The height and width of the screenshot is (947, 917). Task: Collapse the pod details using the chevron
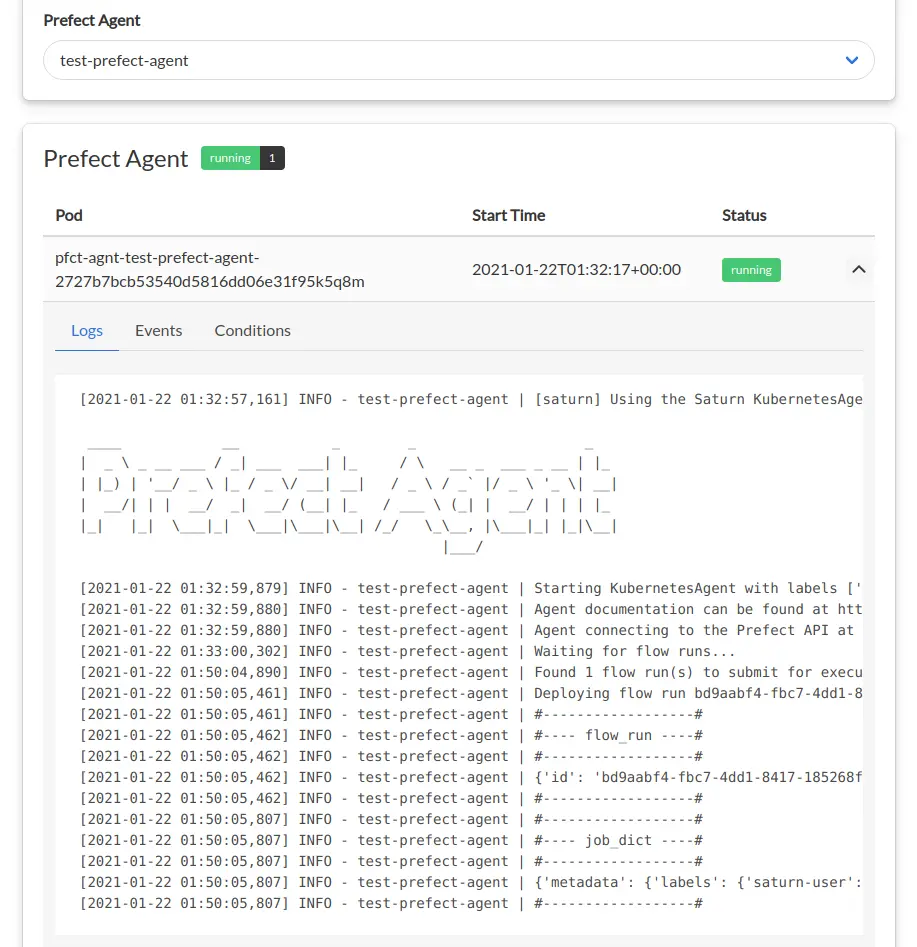point(858,269)
